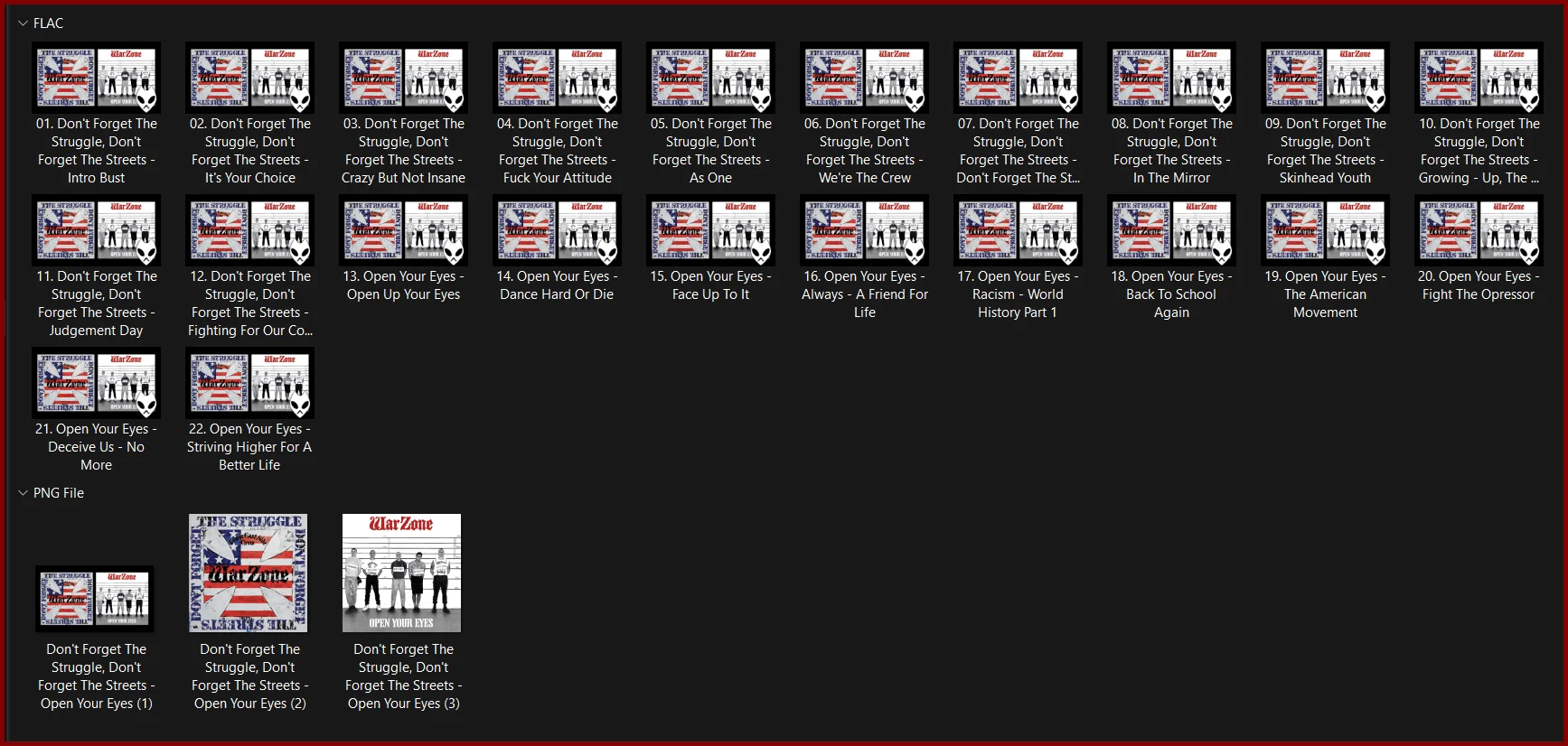Select track 16 Always - A Friend For Life icon
The image size is (1568, 746).
pos(865,230)
